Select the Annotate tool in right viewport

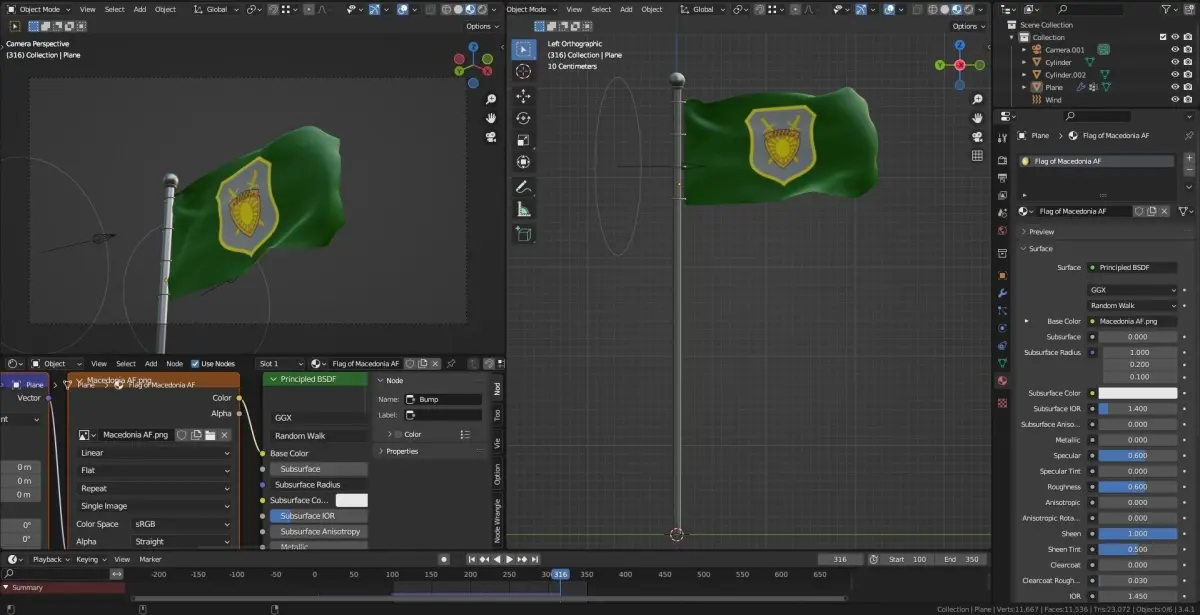tap(523, 187)
